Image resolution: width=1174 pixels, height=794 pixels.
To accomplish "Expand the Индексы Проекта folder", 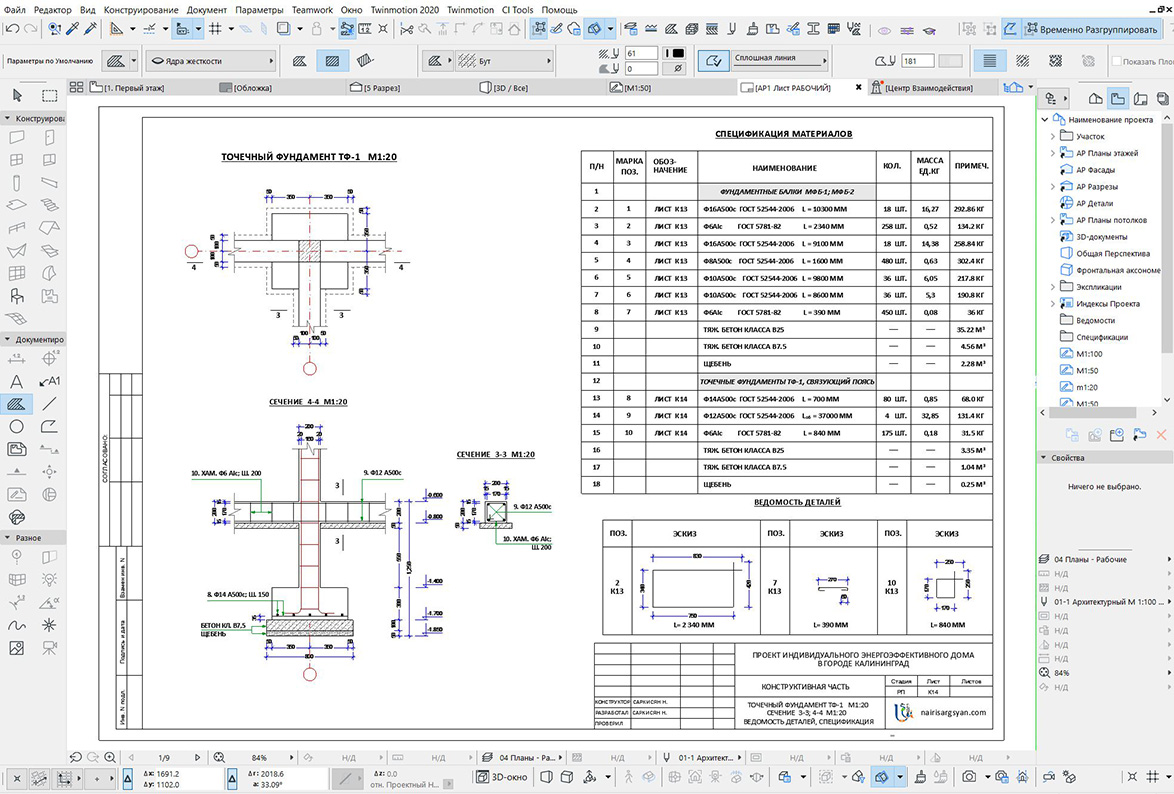I will pos(1053,303).
